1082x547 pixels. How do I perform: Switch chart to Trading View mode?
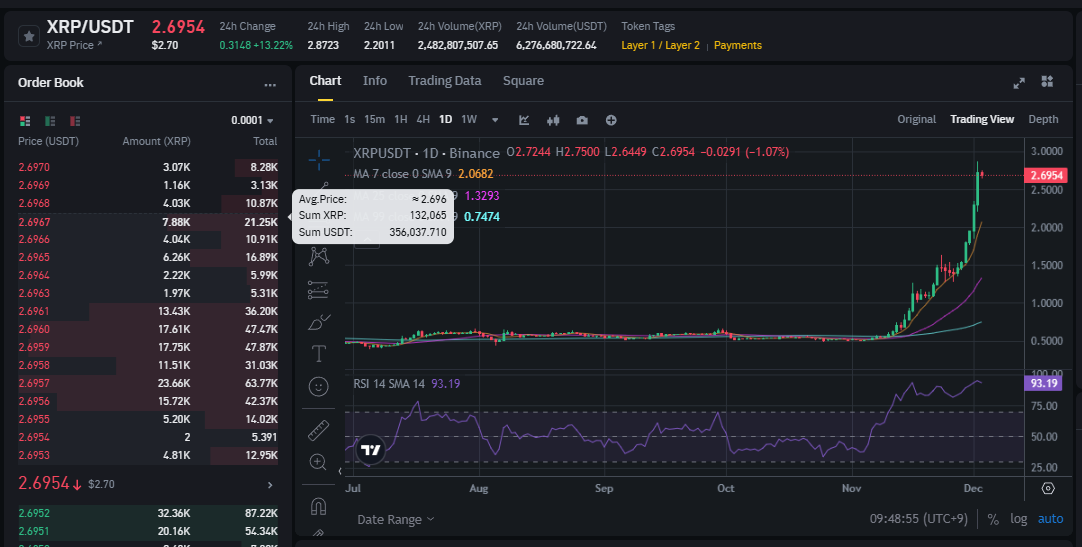point(982,119)
